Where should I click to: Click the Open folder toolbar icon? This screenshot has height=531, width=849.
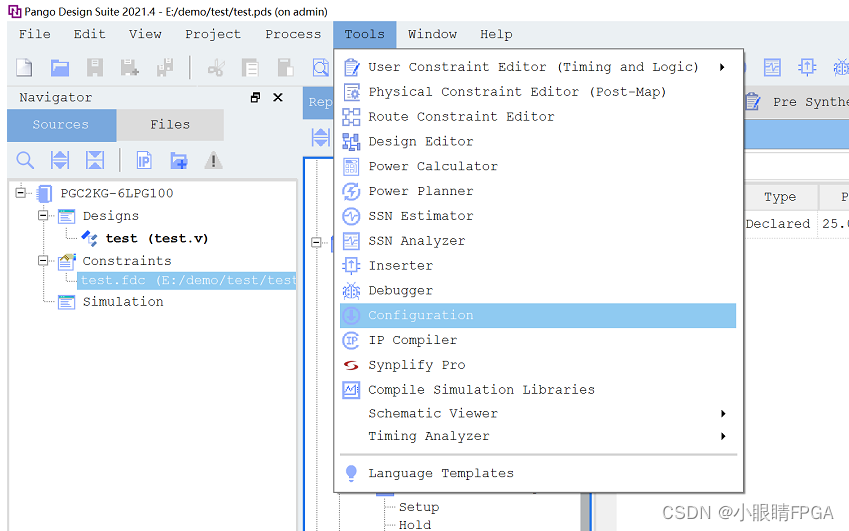click(x=60, y=68)
